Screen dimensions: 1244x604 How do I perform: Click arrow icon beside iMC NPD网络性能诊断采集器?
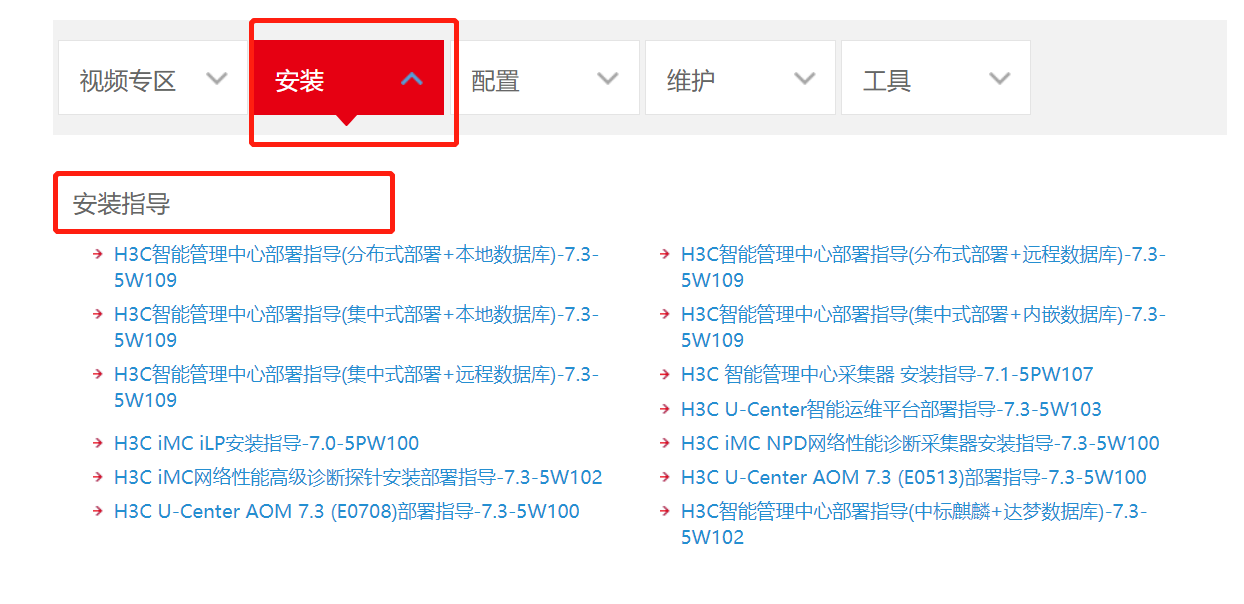[665, 442]
